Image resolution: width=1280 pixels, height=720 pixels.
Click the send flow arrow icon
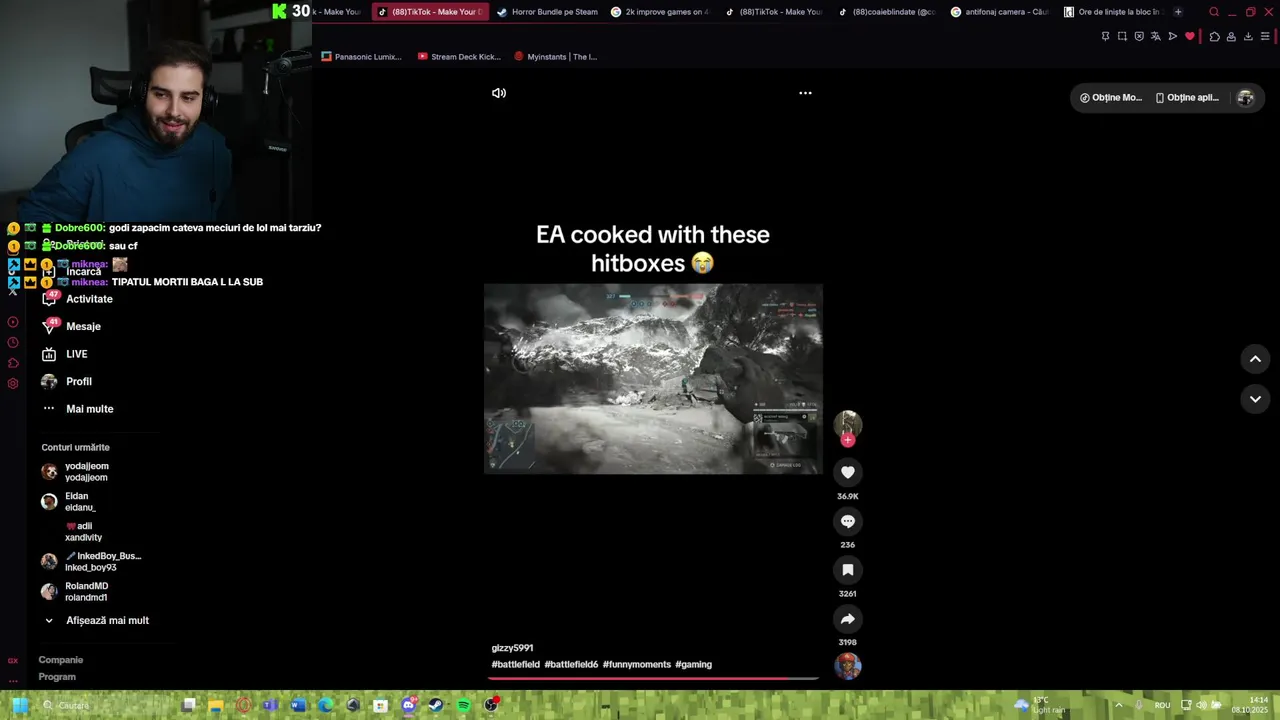pyautogui.click(x=1173, y=36)
